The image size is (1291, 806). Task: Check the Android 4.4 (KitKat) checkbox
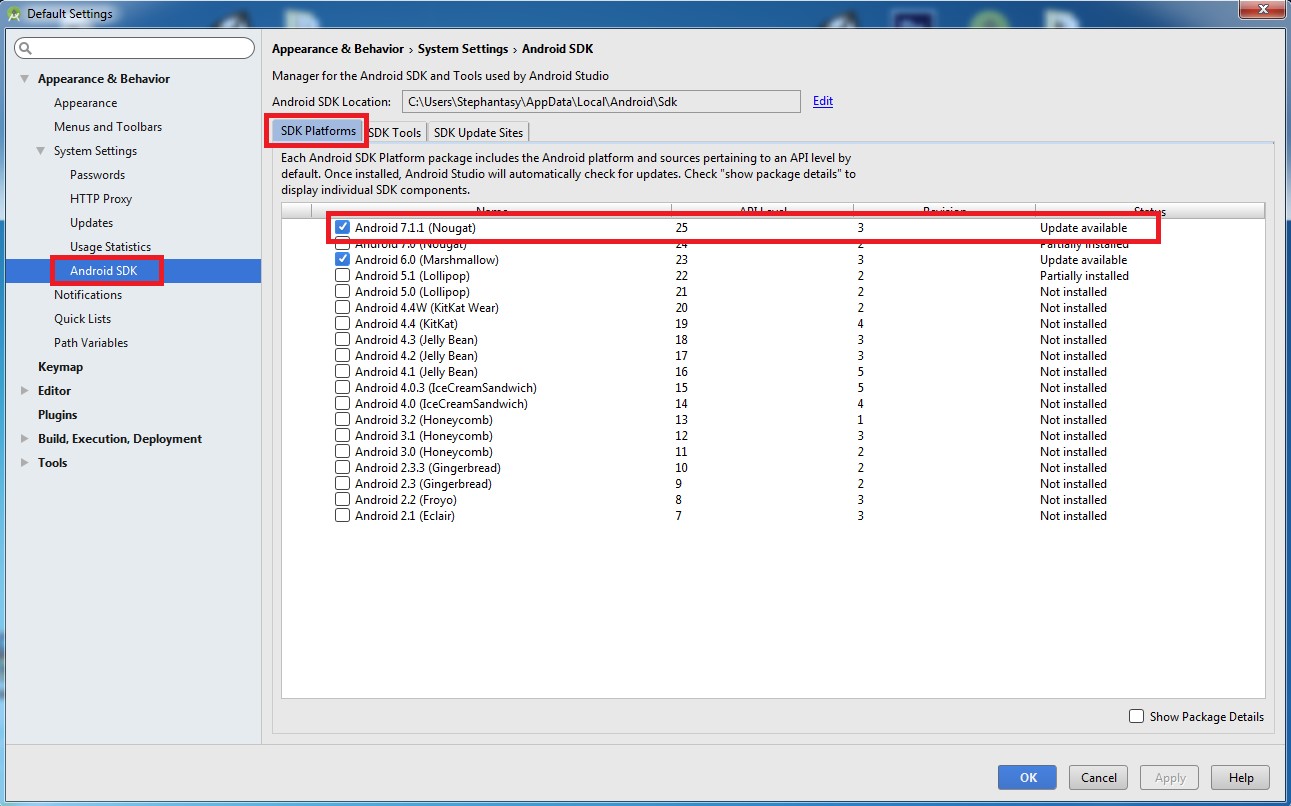pyautogui.click(x=343, y=324)
